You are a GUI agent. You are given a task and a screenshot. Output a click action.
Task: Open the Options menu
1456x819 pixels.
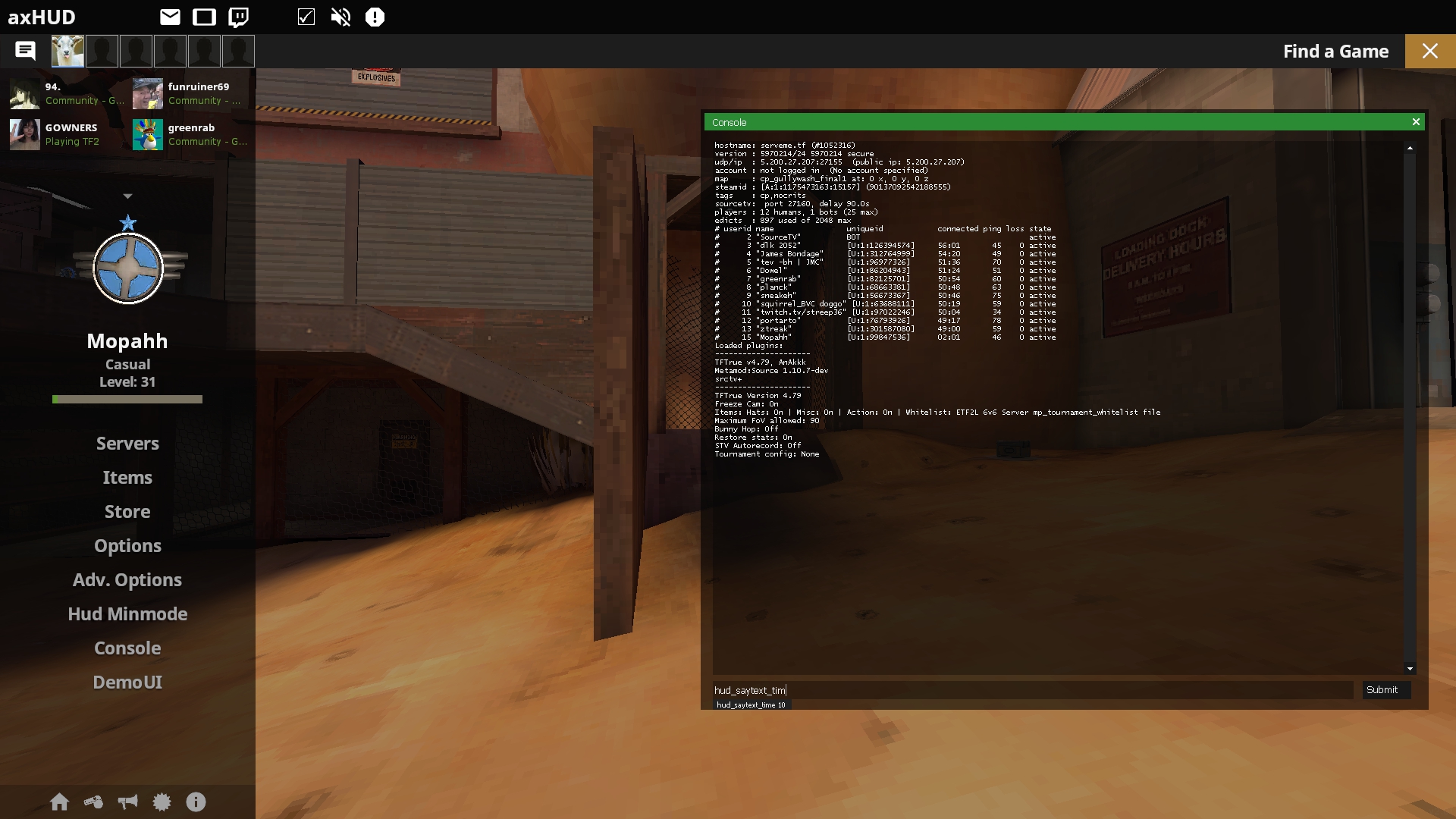[127, 546]
